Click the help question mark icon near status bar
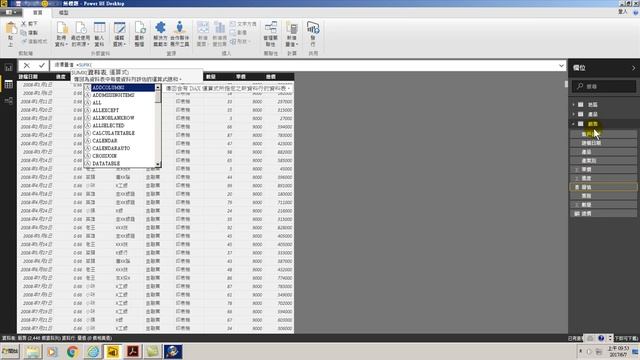Viewport: 640px width, 360px height. click(601, 338)
